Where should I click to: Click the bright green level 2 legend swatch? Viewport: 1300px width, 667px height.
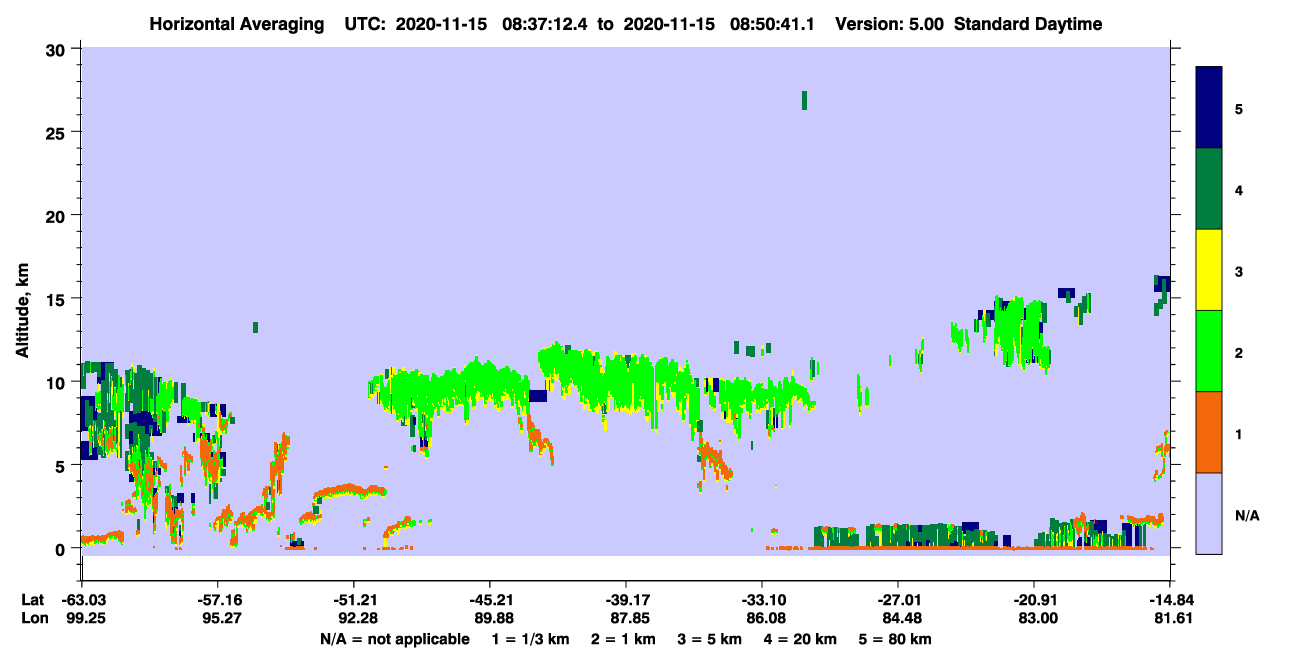pos(1209,351)
